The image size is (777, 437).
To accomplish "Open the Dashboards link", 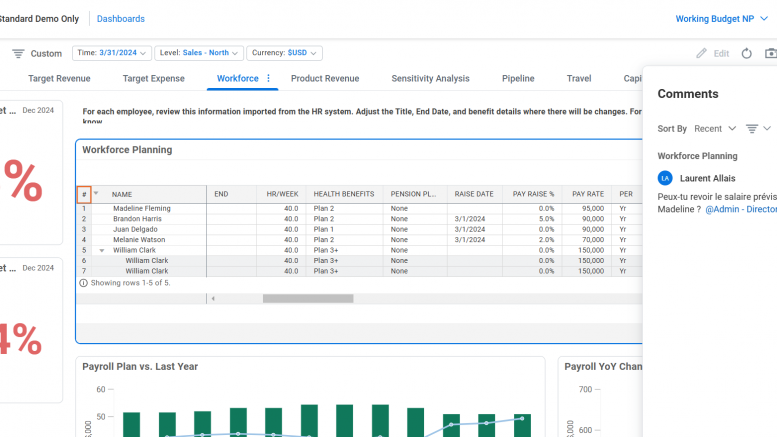I will point(120,19).
